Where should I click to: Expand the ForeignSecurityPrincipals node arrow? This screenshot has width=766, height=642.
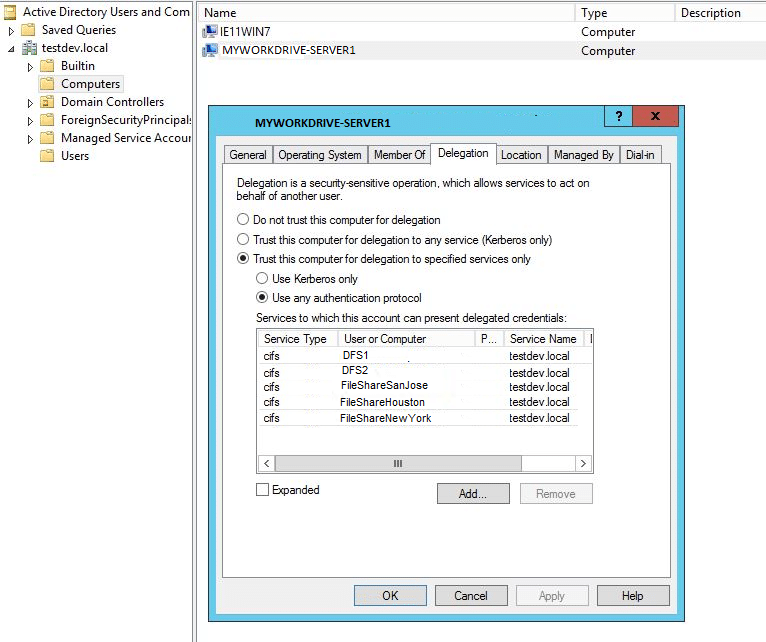coord(31,120)
